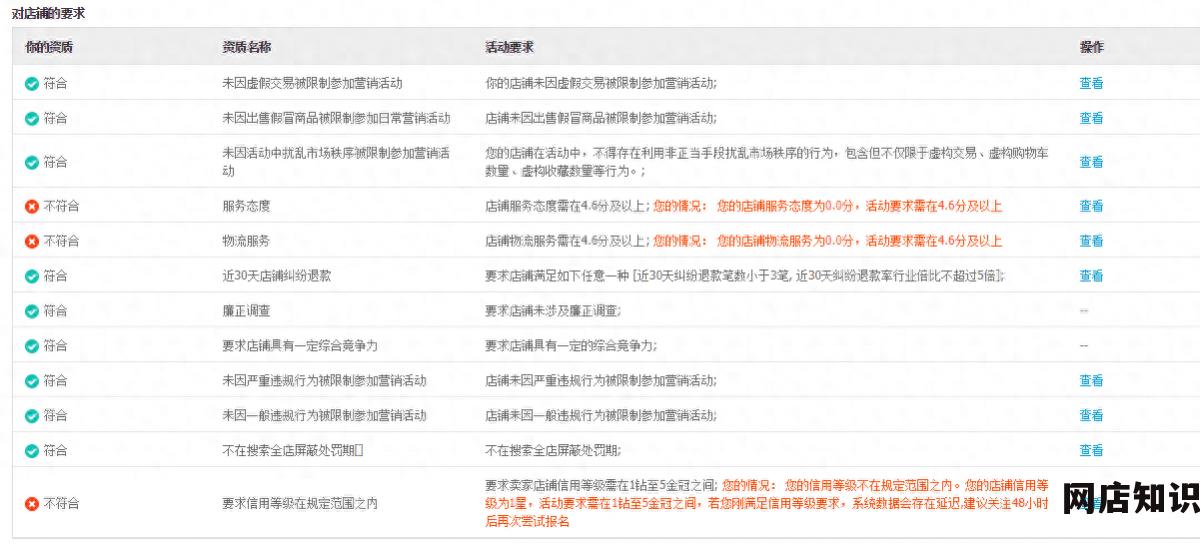The height and width of the screenshot is (544, 1200).
Task: Open 查看 link for 不在搜索全店屏蔽处罚期
Action: (1091, 451)
